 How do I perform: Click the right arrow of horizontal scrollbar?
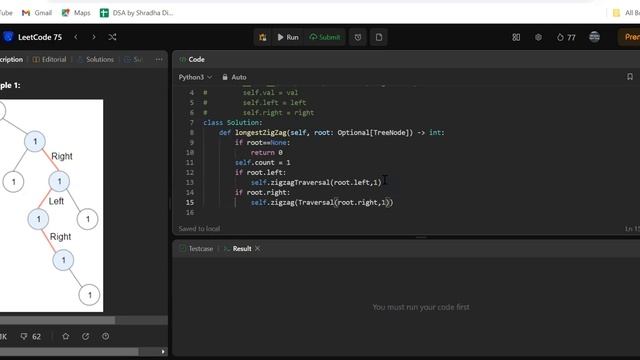(163, 352)
